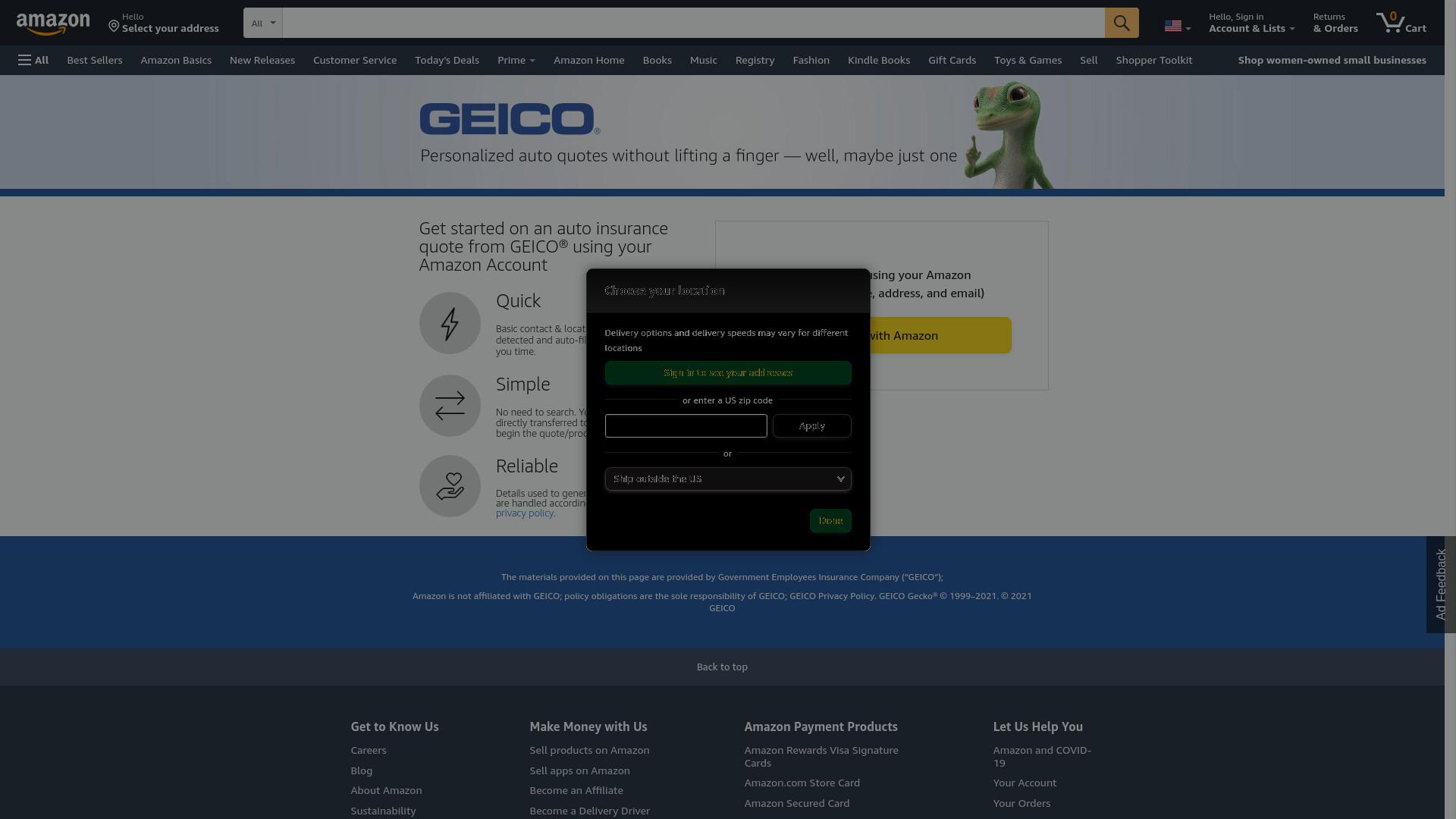Open Careers footer link

pos(369,751)
